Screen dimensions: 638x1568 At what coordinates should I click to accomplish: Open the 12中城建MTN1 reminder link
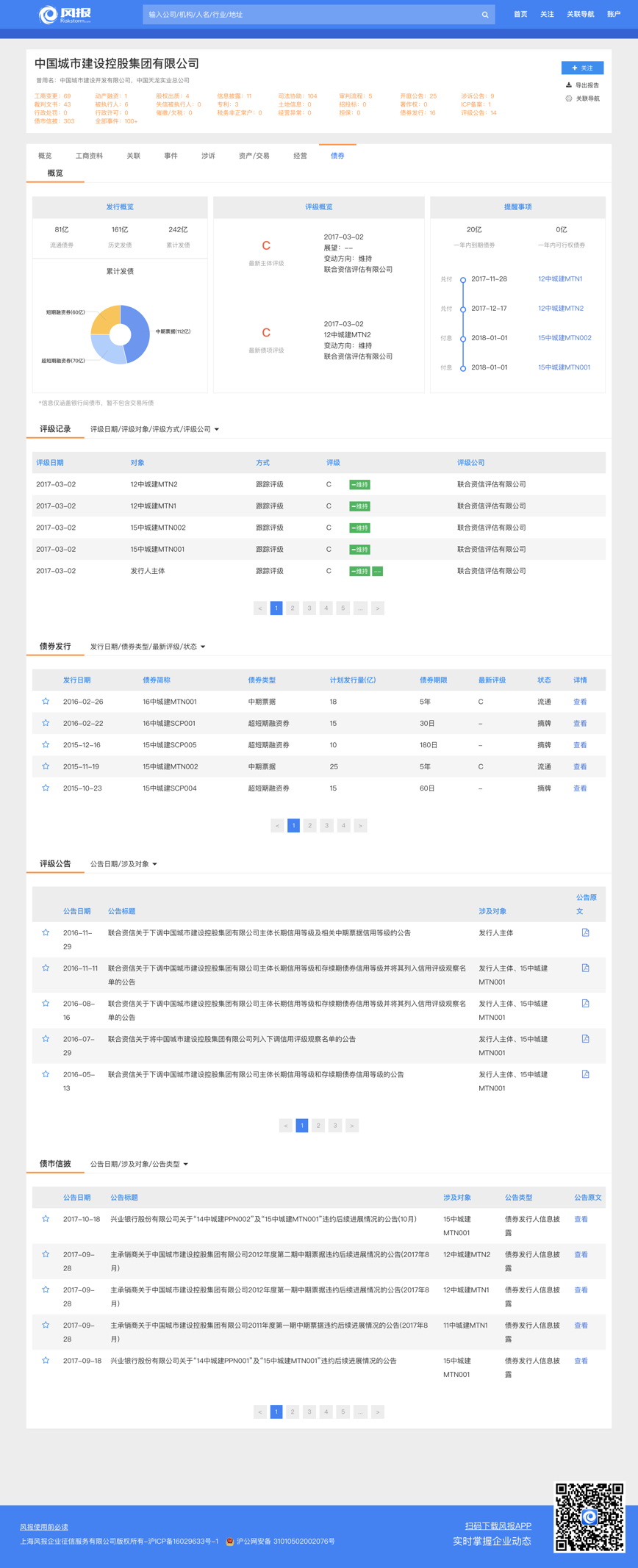pos(560,279)
